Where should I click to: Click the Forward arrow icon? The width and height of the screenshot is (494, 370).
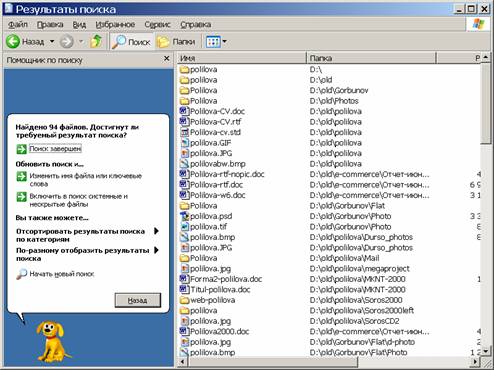click(x=67, y=42)
